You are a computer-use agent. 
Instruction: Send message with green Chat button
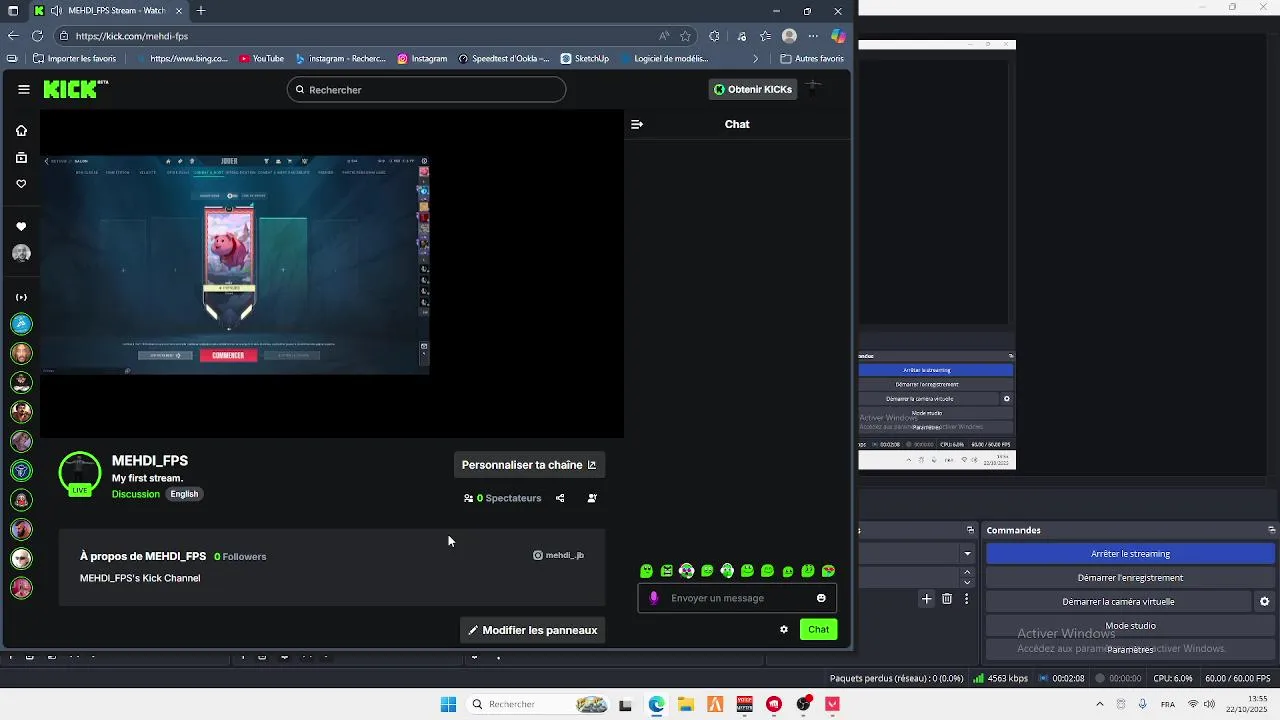(x=818, y=629)
